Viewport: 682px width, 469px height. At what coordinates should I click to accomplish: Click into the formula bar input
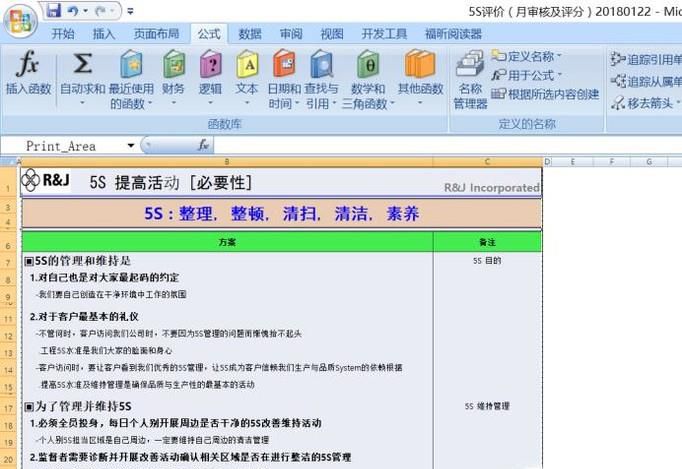(448, 146)
